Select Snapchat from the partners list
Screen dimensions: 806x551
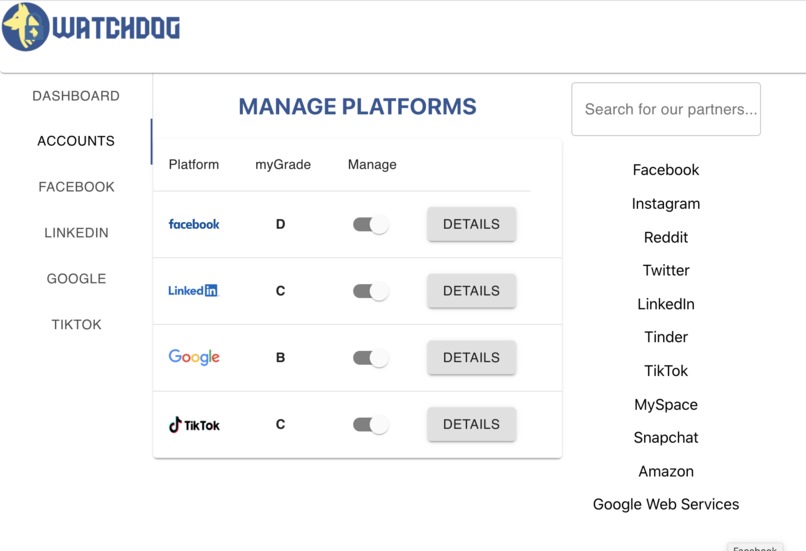pyautogui.click(x=666, y=437)
